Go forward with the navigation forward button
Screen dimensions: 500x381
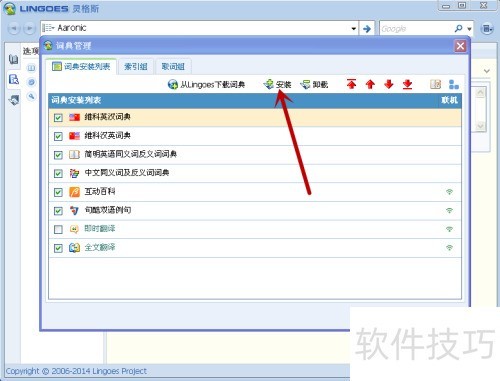click(x=29, y=28)
